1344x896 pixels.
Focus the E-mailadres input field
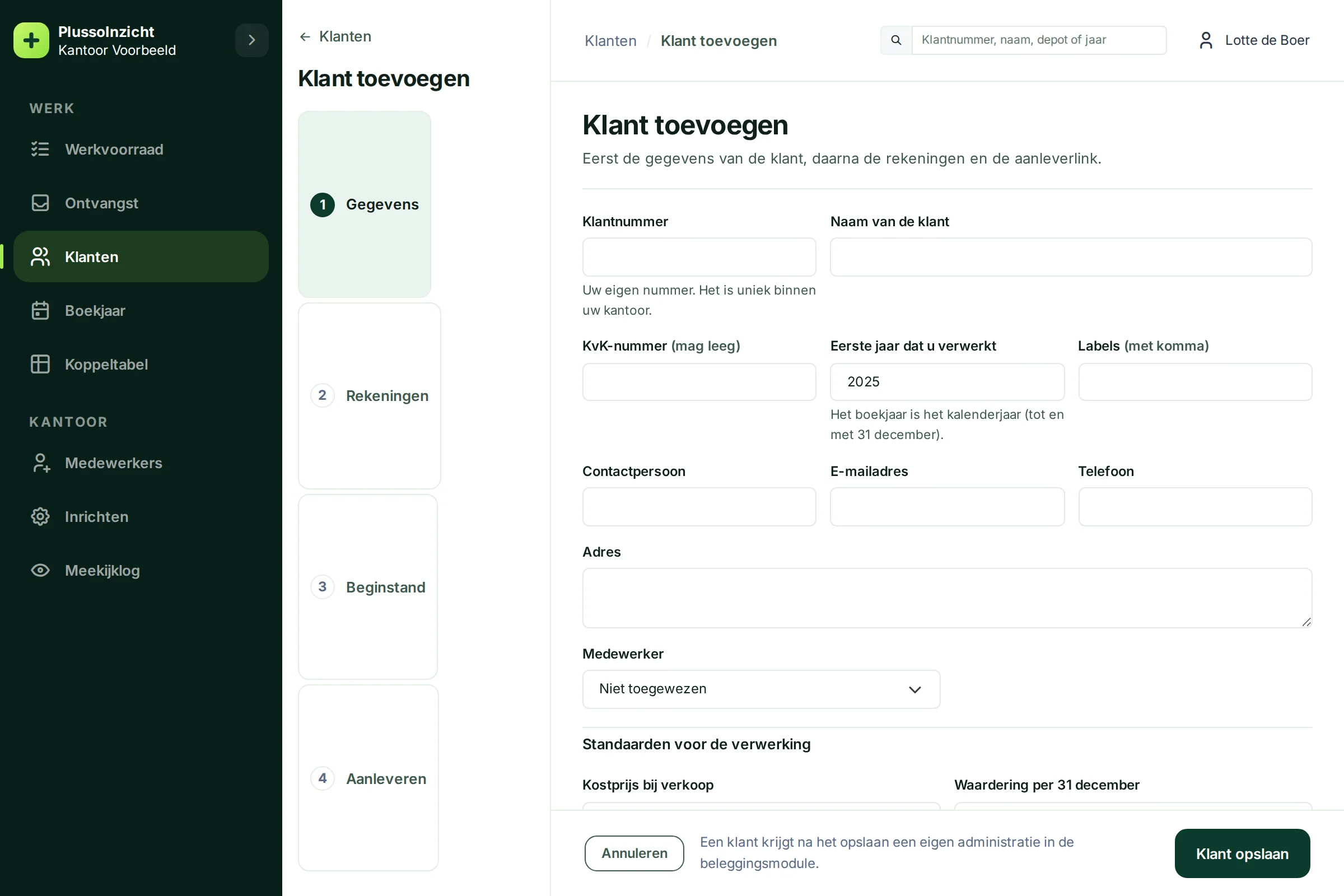947,507
